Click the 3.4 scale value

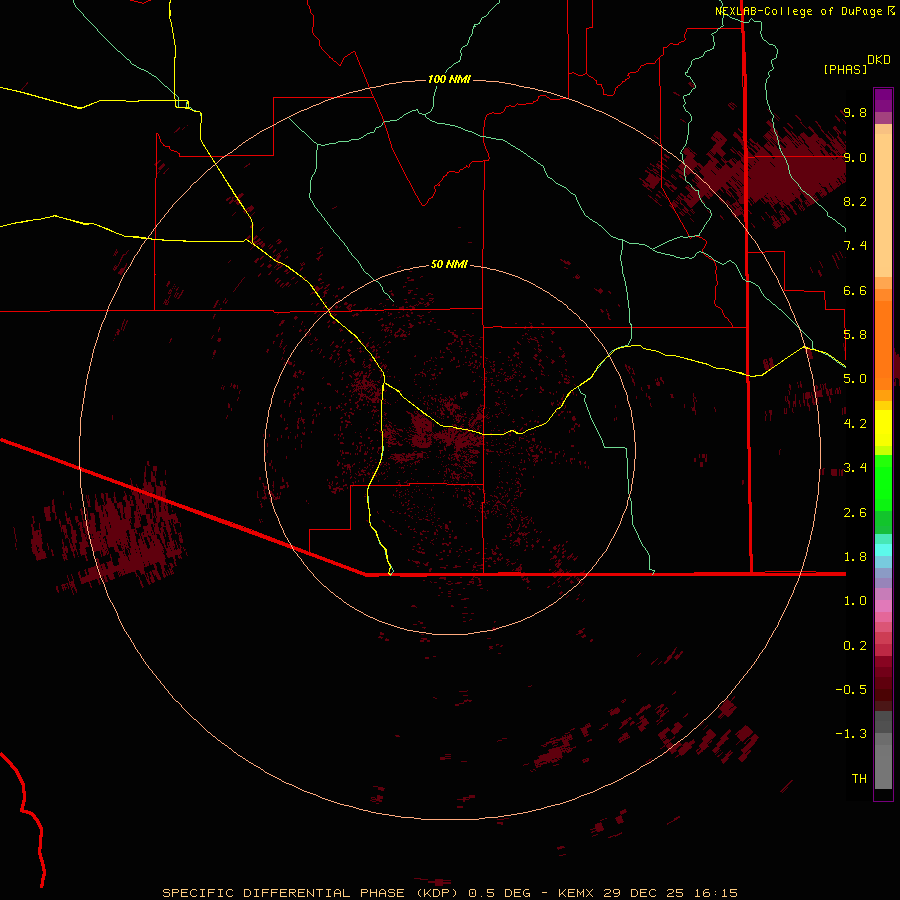tap(855, 468)
